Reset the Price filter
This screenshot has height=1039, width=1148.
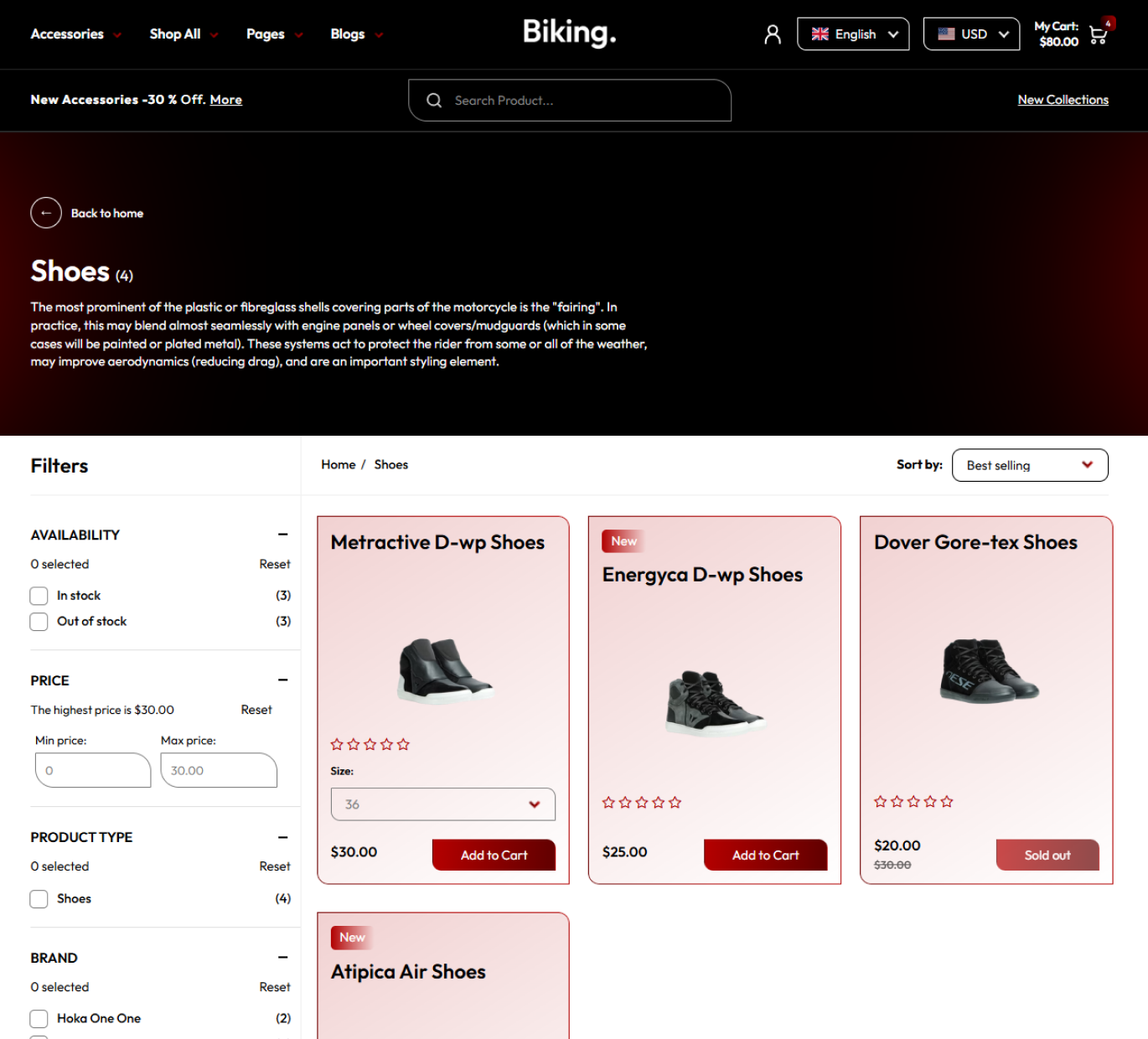click(x=256, y=710)
